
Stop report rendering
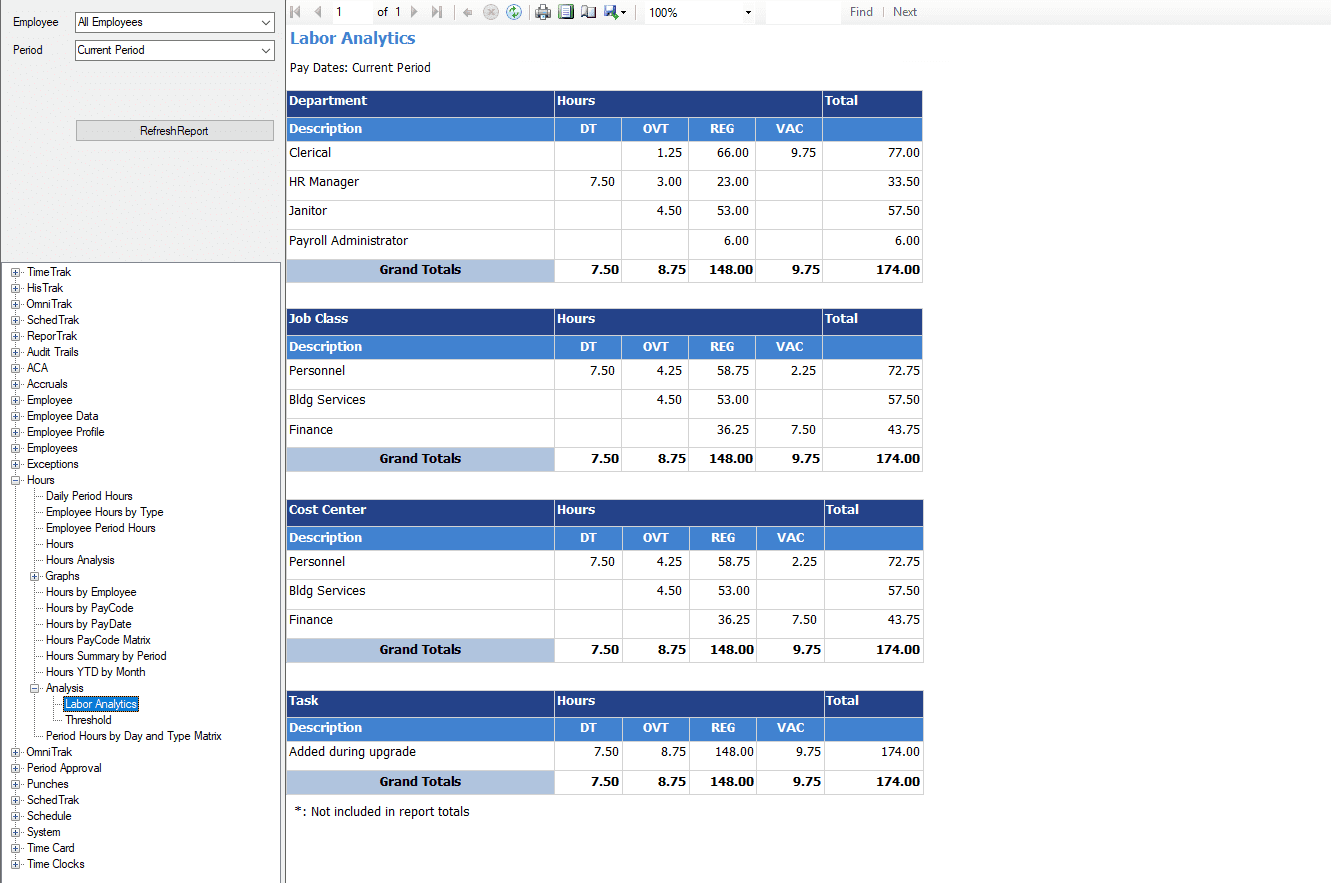(490, 12)
